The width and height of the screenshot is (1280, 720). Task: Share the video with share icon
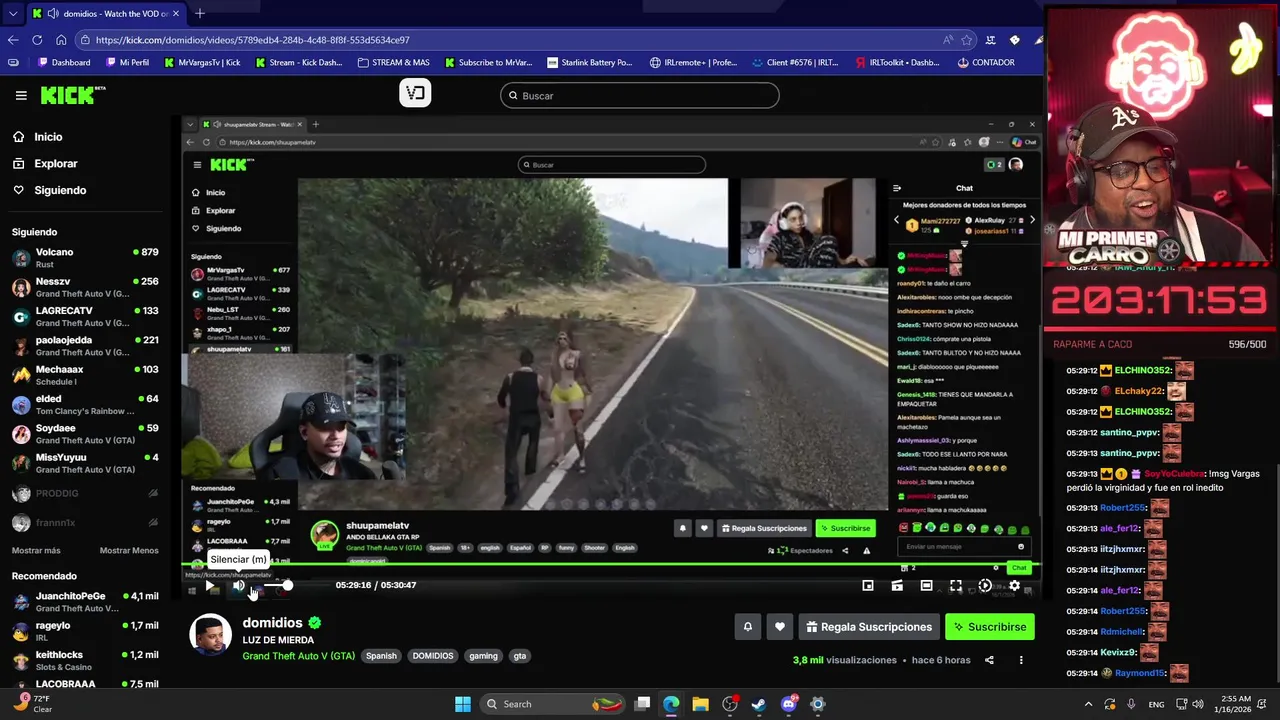click(x=989, y=660)
